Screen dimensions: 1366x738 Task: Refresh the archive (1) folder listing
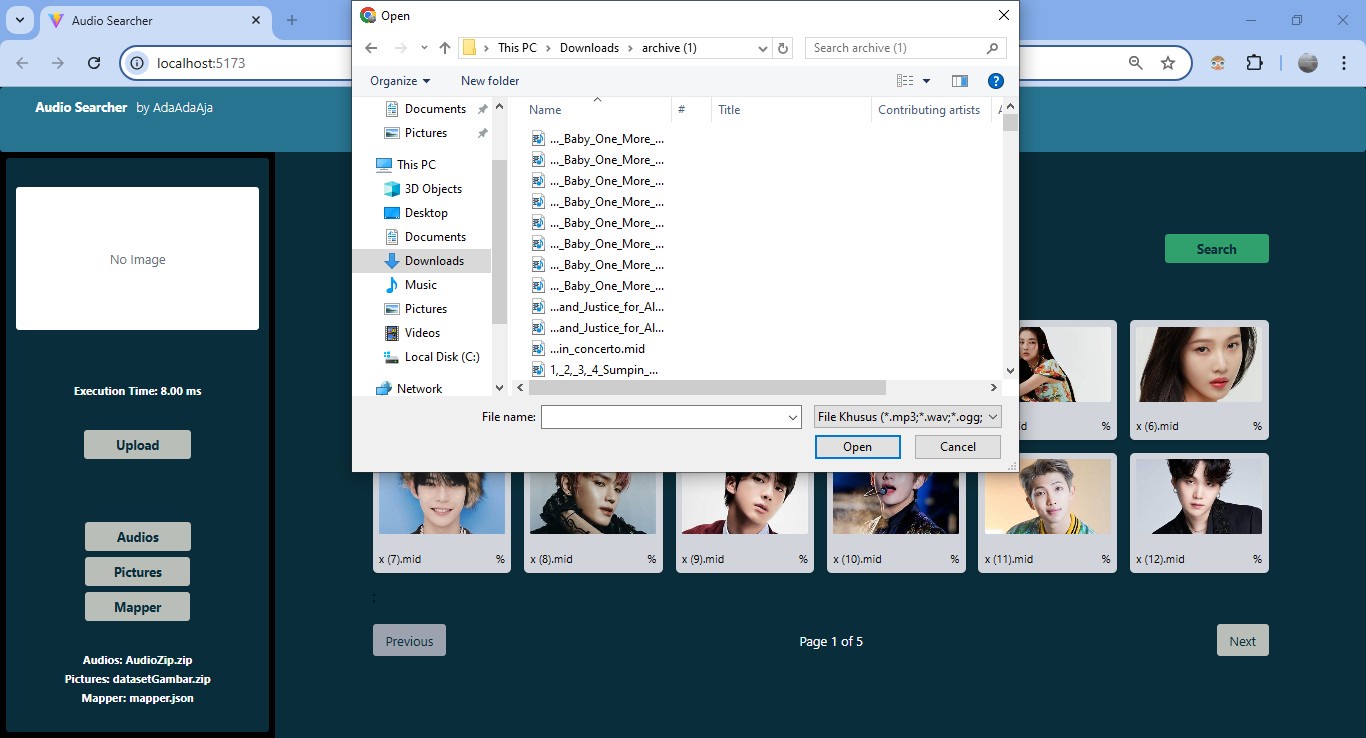pyautogui.click(x=784, y=48)
